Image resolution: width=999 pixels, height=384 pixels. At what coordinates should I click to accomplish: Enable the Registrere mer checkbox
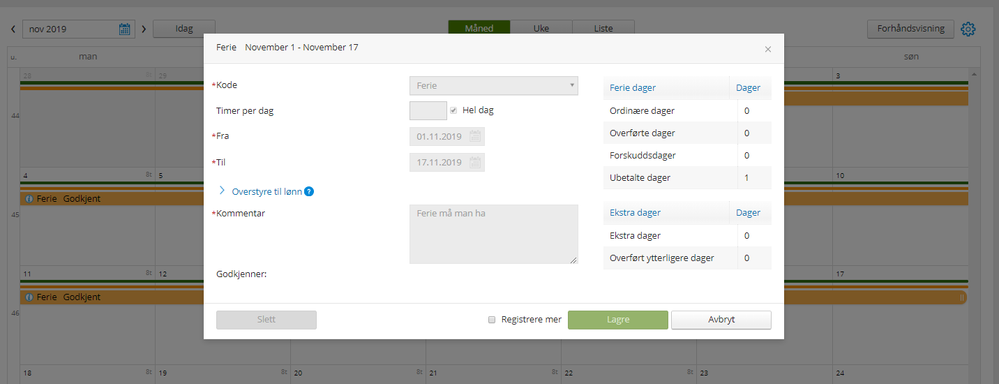(x=491, y=320)
